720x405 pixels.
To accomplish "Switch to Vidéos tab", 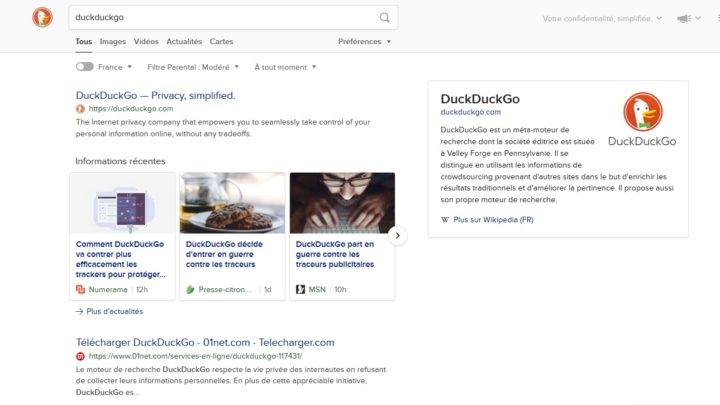I will point(146,41).
